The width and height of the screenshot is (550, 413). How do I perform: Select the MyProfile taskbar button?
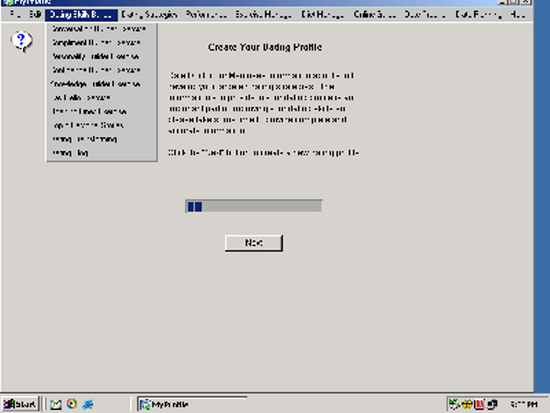(192, 404)
